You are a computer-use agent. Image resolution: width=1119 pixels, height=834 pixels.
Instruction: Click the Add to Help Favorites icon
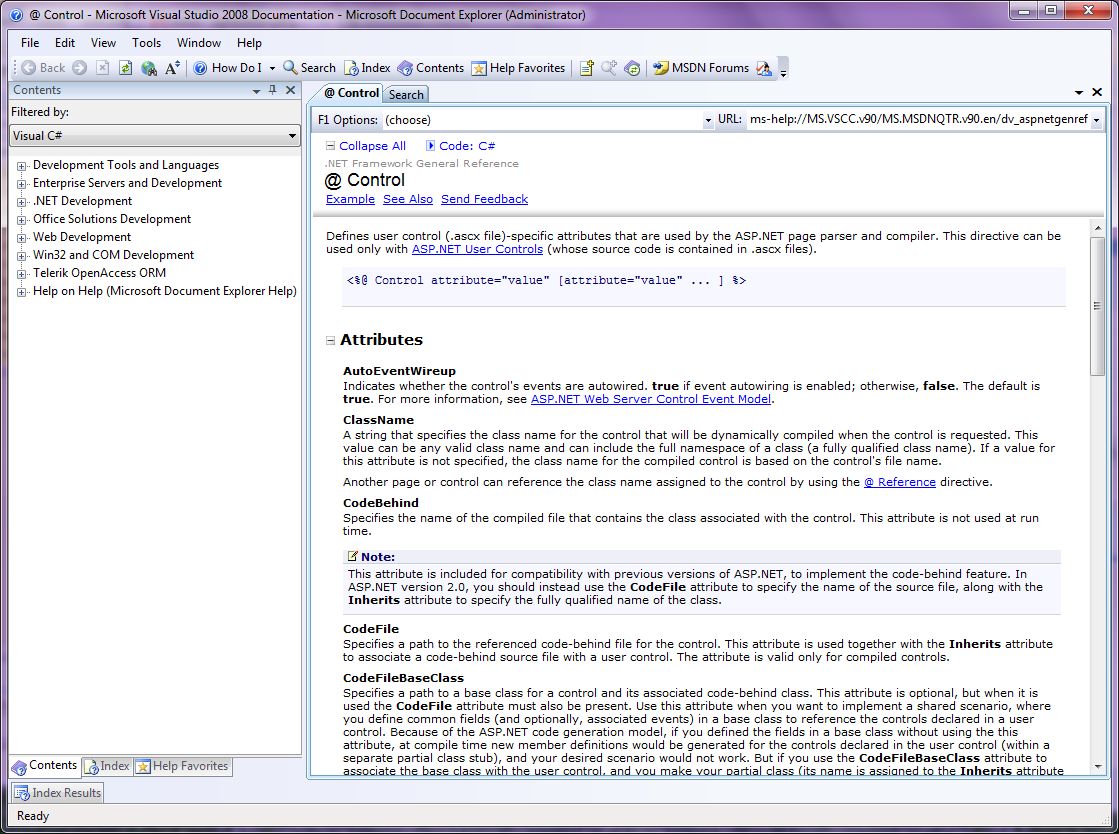tap(587, 68)
